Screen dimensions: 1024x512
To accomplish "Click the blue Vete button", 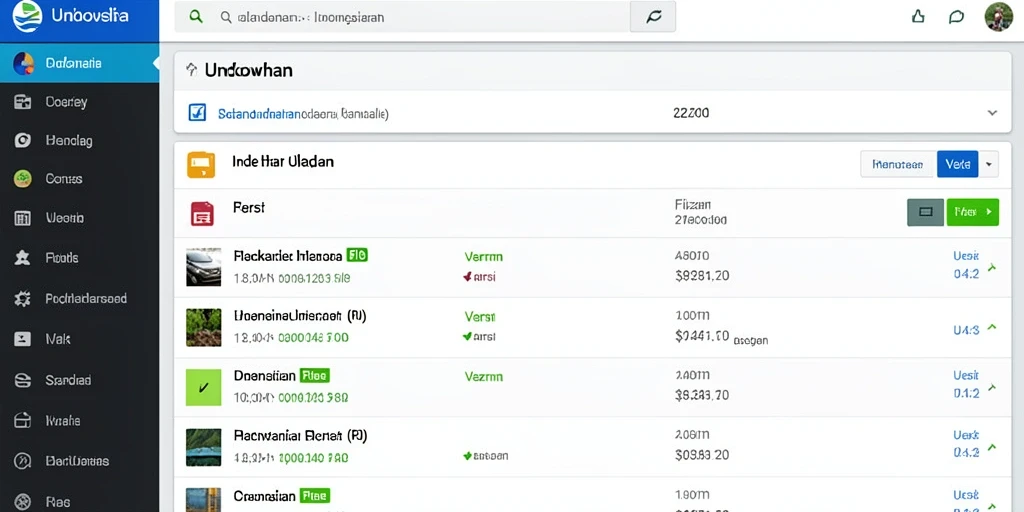I will 957,165.
